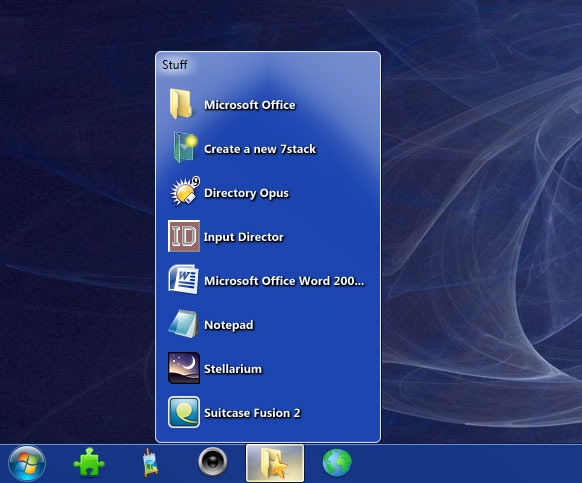Open the Microsoft Office folder icon
This screenshot has height=483, width=582.
pos(182,104)
